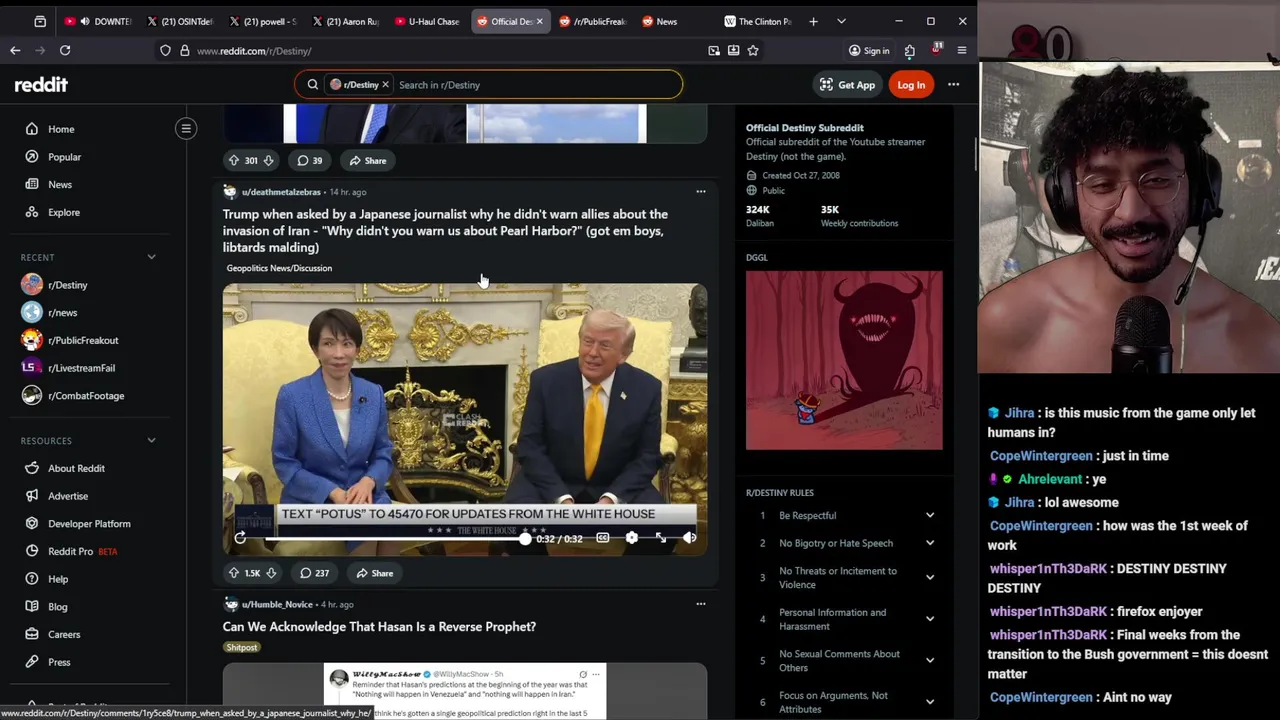Open the 39 comments on top post
This screenshot has height=720, width=1280.
coord(310,160)
